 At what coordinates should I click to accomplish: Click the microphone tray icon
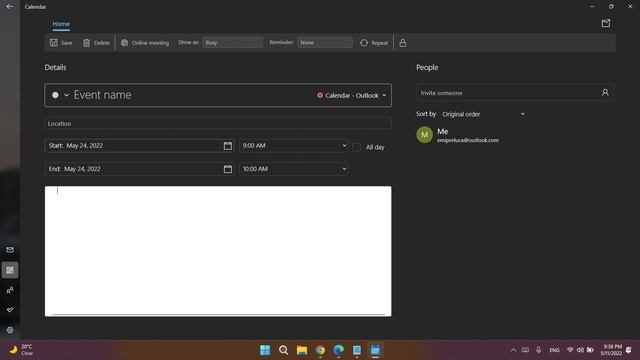(x=538, y=350)
